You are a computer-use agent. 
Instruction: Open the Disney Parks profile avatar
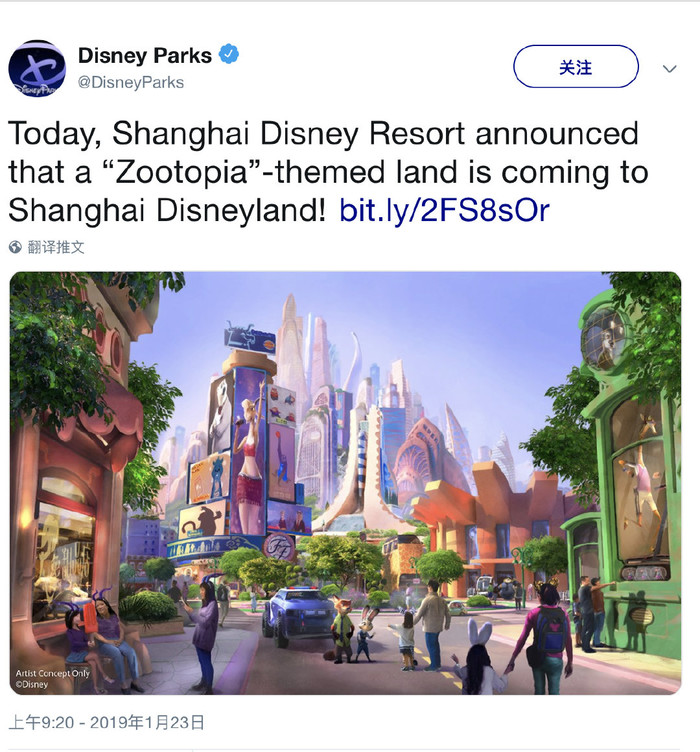tap(37, 69)
